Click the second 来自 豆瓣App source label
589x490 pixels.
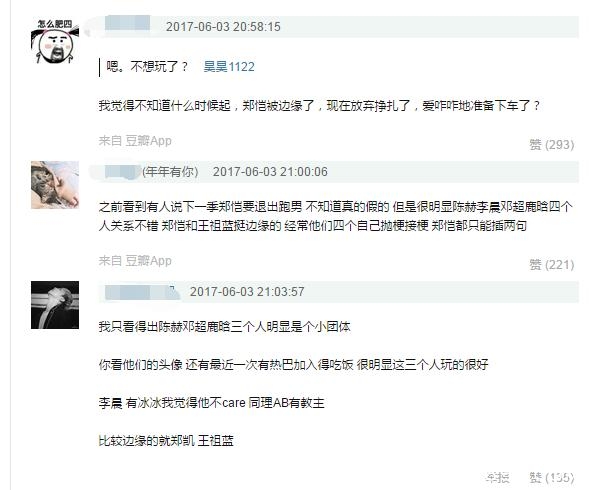click(135, 260)
